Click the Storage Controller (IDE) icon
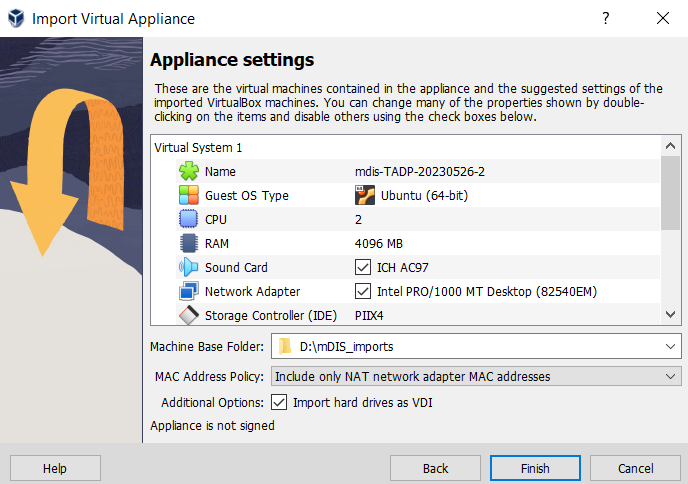Screen dimensions: 688x484 click(189, 315)
